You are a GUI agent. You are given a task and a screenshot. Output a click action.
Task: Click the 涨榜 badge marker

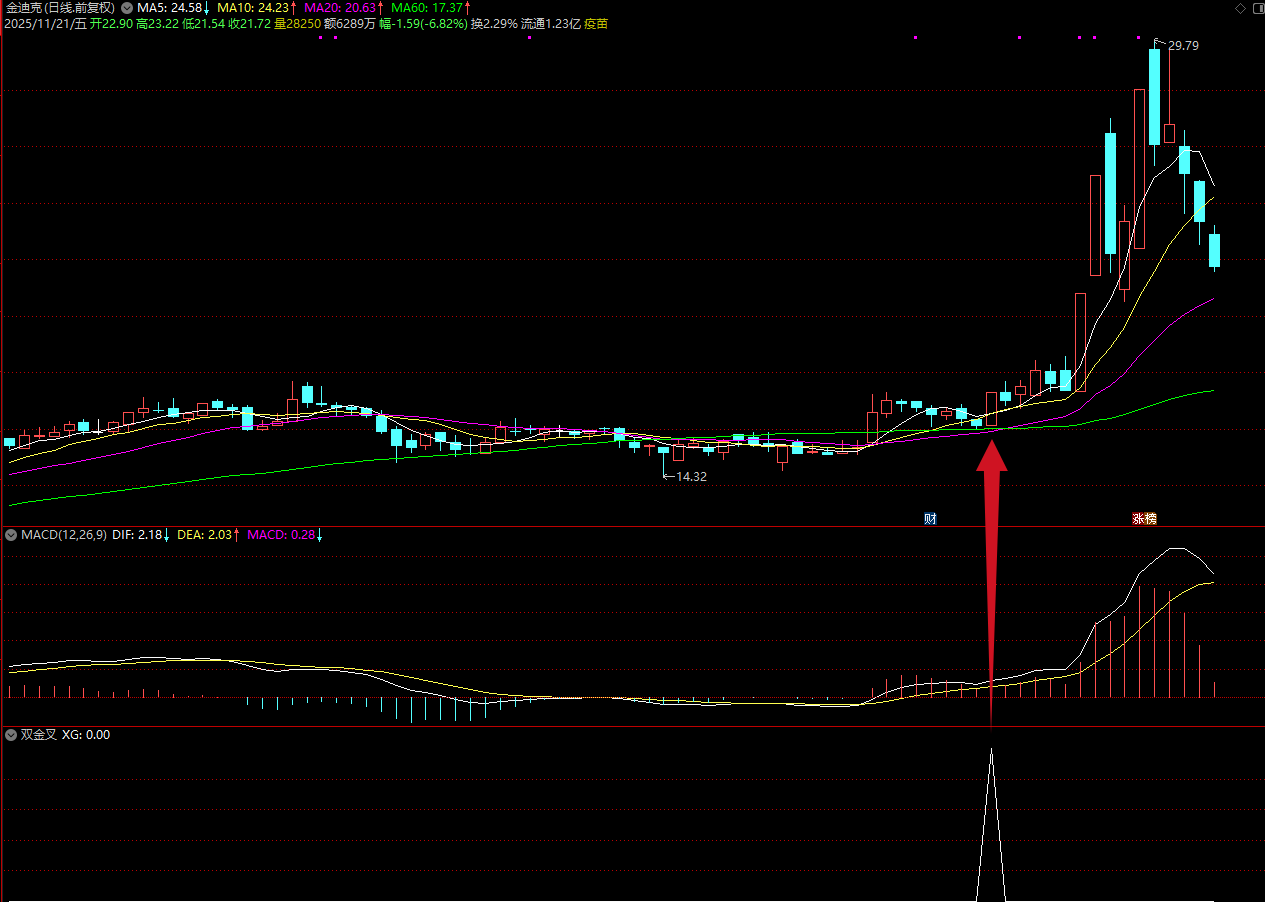point(1144,518)
